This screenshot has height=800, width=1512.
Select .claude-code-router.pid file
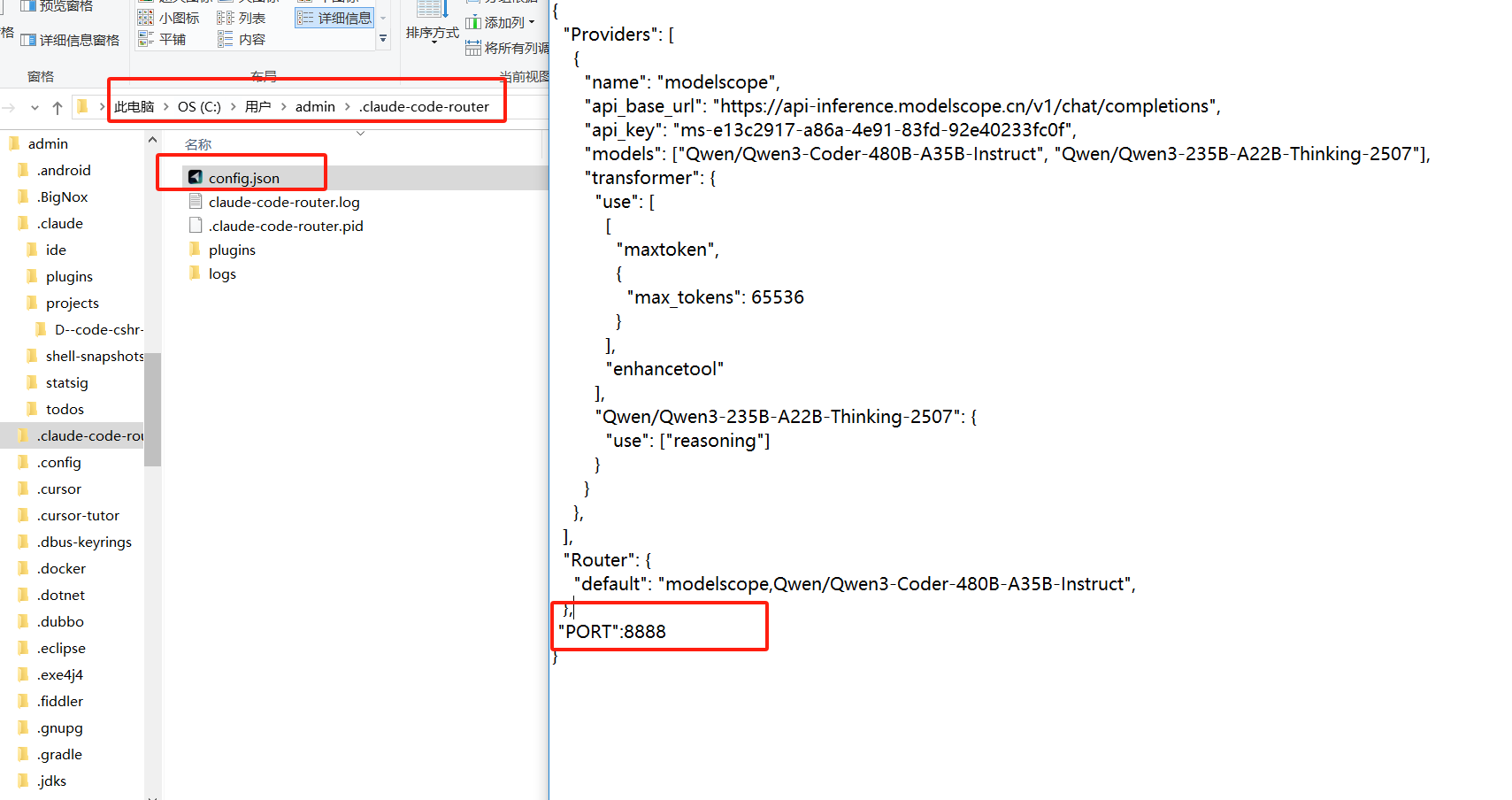(x=286, y=226)
